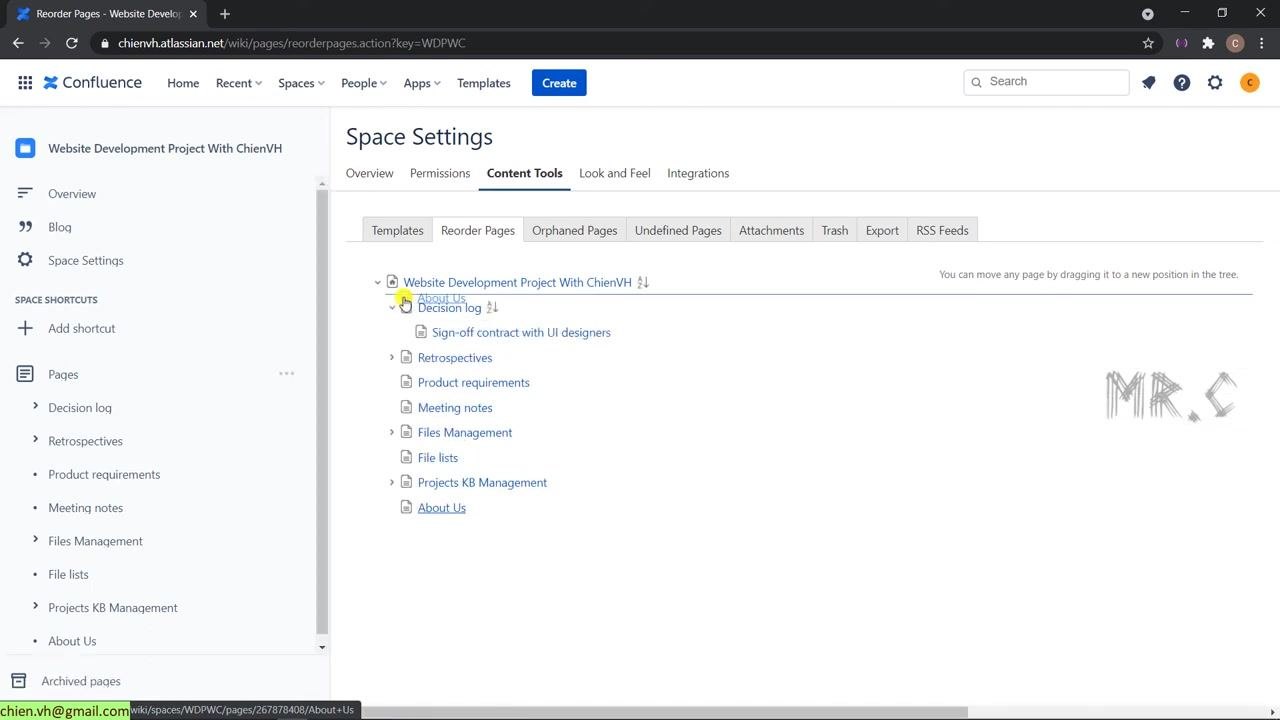Open the Templates sub-tab
Screen dimensions: 1280x720
(398, 230)
